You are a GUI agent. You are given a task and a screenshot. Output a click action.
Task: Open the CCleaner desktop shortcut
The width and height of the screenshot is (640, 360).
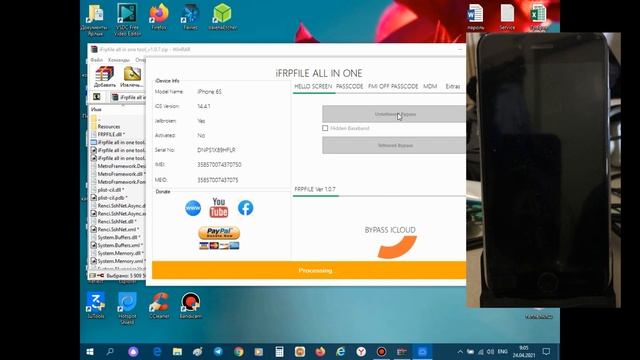tap(159, 304)
